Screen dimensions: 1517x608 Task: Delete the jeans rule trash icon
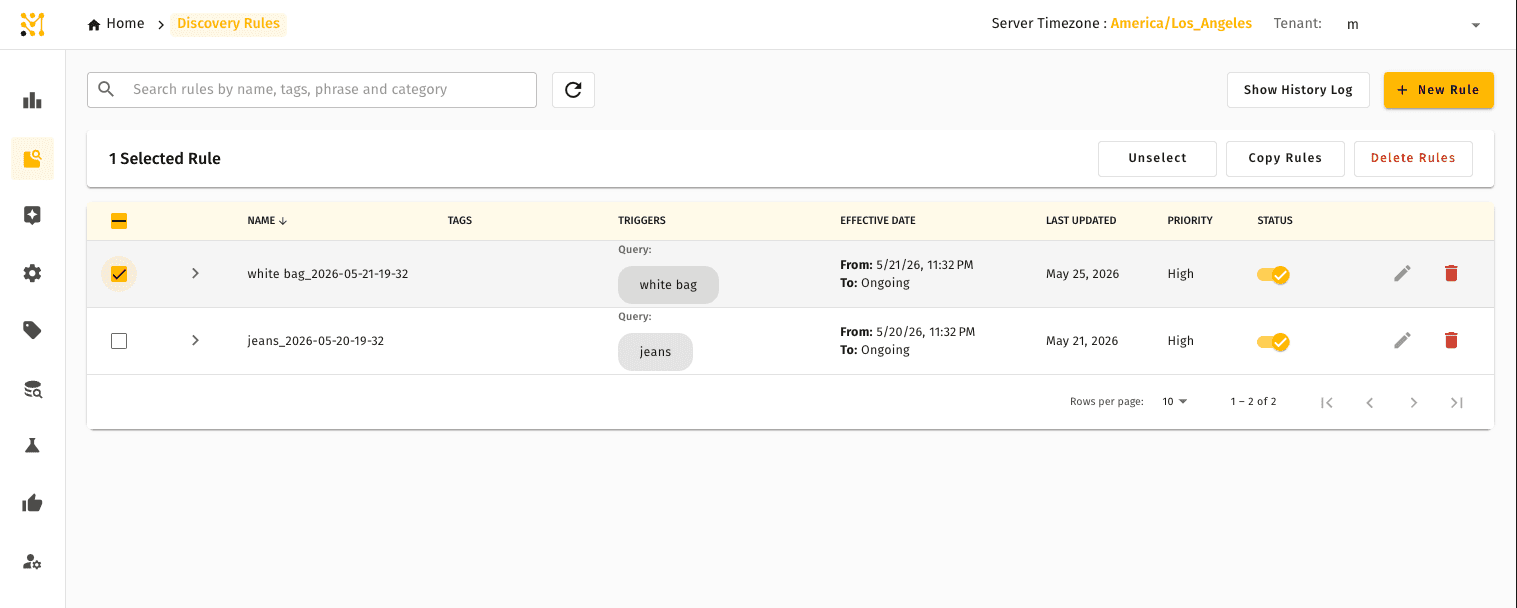click(x=1451, y=340)
